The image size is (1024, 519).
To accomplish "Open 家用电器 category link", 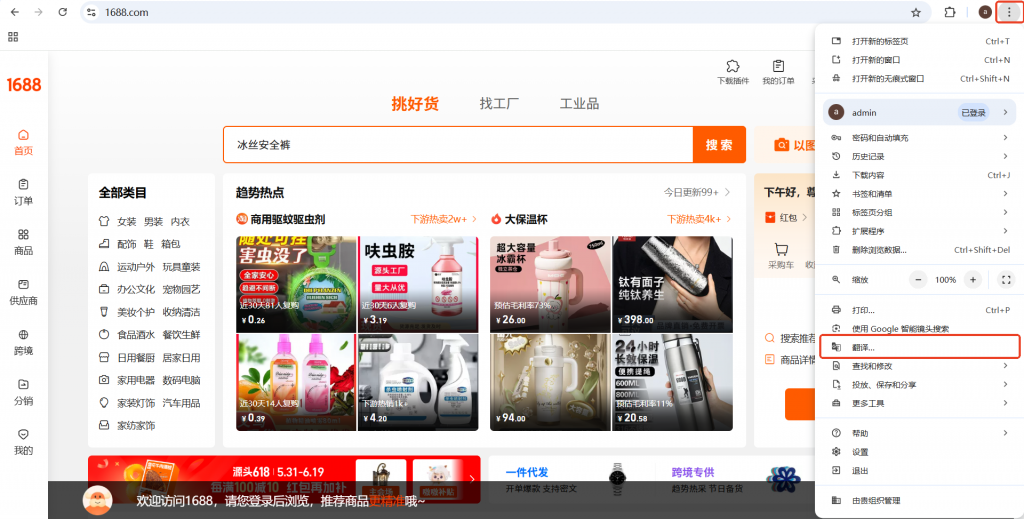I will coord(136,380).
